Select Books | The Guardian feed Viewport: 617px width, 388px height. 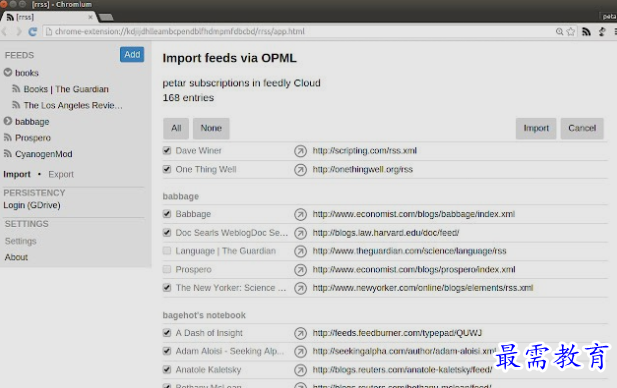point(66,89)
